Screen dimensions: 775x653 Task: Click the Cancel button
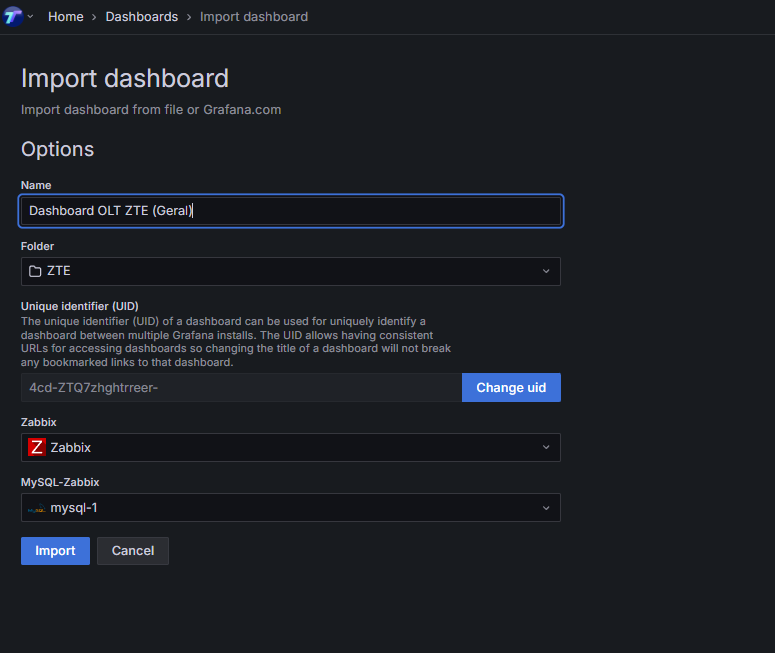pos(133,551)
